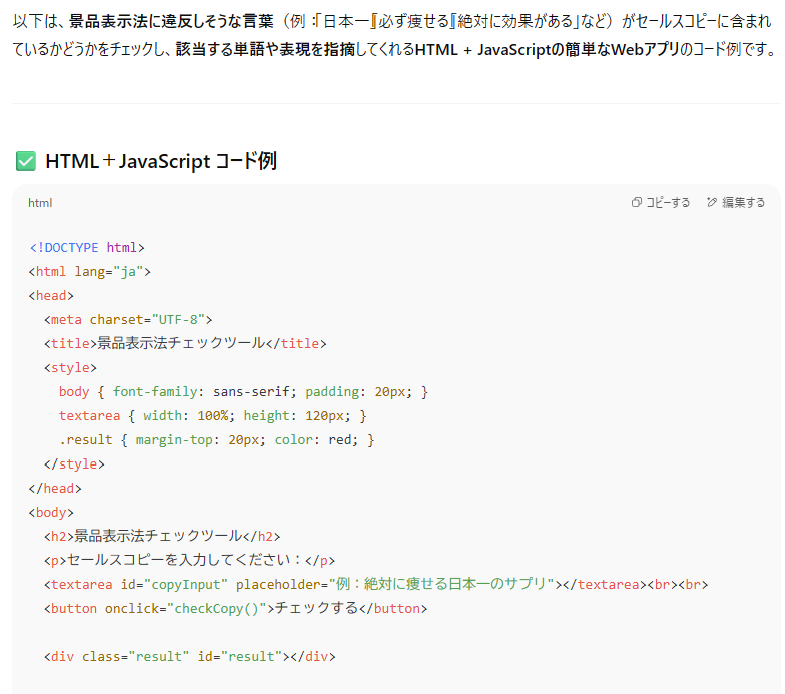Viewport: 785px width, 694px height.
Task: Click the button onclick="checkCopy()" line
Action: point(236,608)
